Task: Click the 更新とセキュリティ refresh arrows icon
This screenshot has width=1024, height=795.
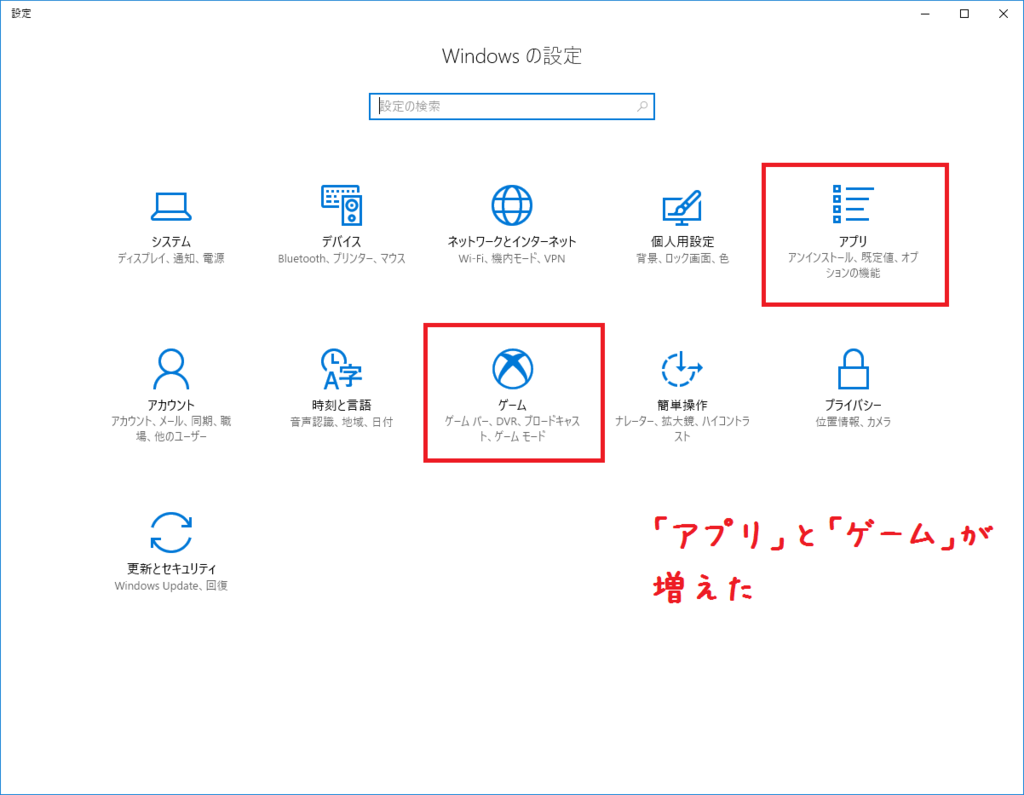Action: coord(171,532)
